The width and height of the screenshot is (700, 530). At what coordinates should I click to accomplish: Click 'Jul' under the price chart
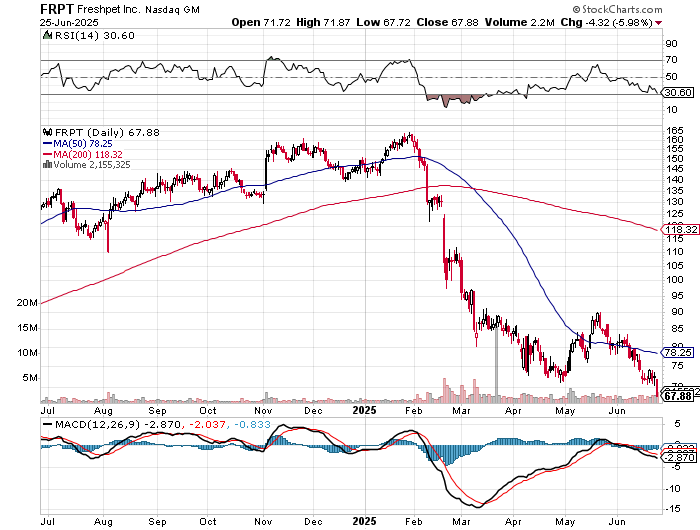(x=48, y=411)
